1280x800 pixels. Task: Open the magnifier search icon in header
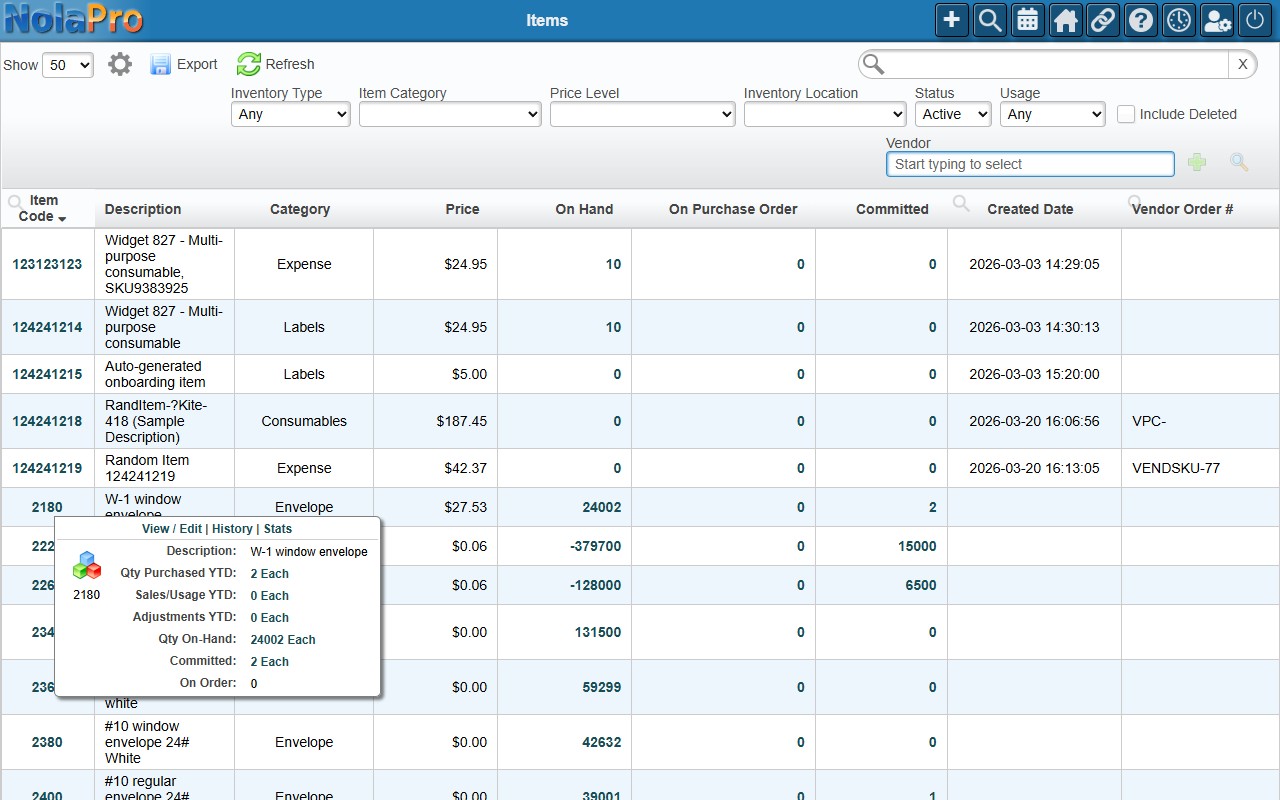pos(990,20)
